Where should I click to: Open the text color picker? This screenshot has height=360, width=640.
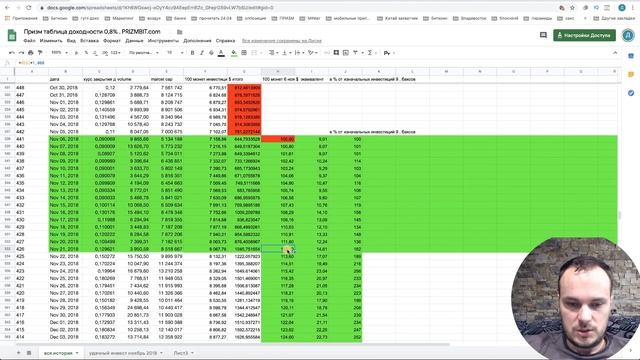[x=221, y=53]
